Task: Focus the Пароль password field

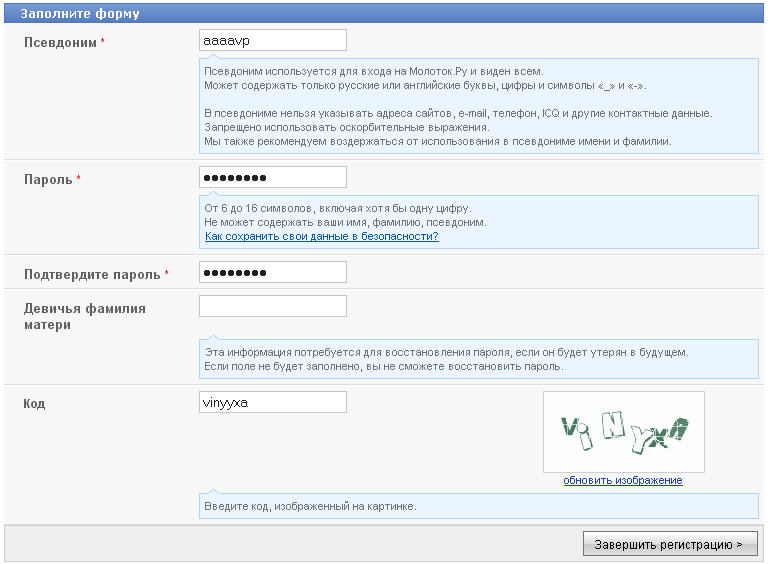Action: click(x=273, y=177)
